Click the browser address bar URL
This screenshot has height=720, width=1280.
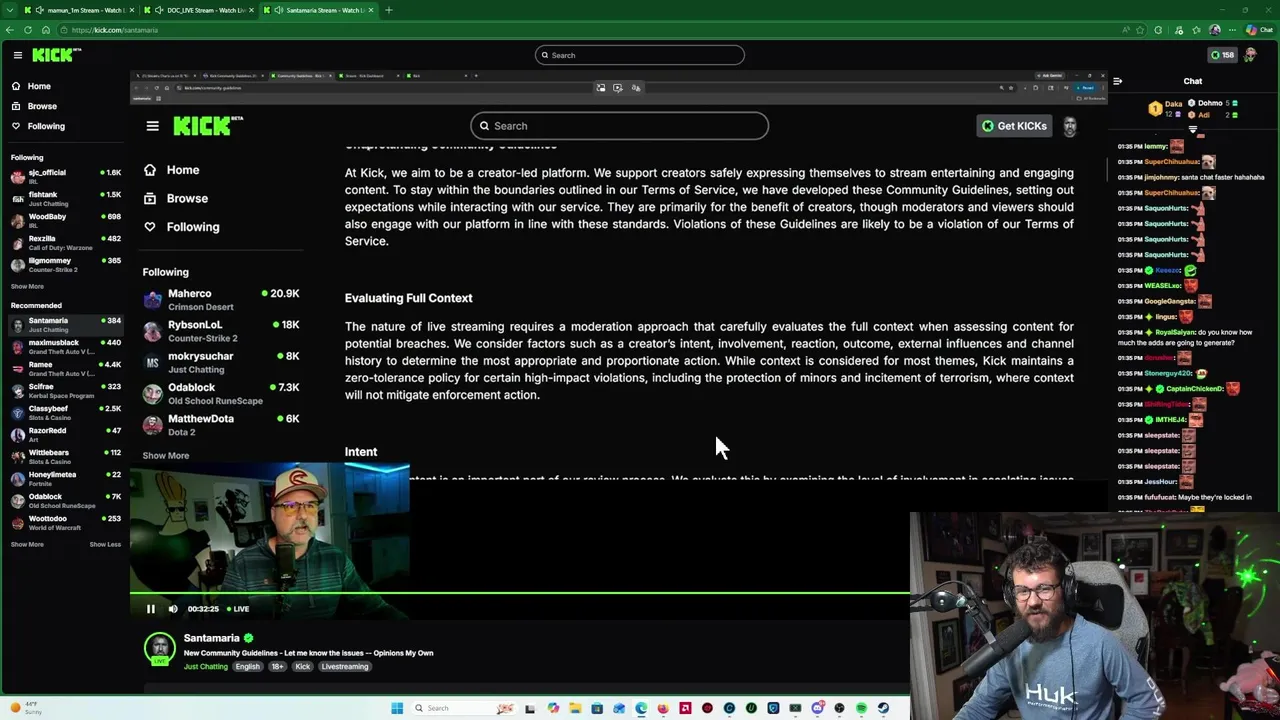114,30
